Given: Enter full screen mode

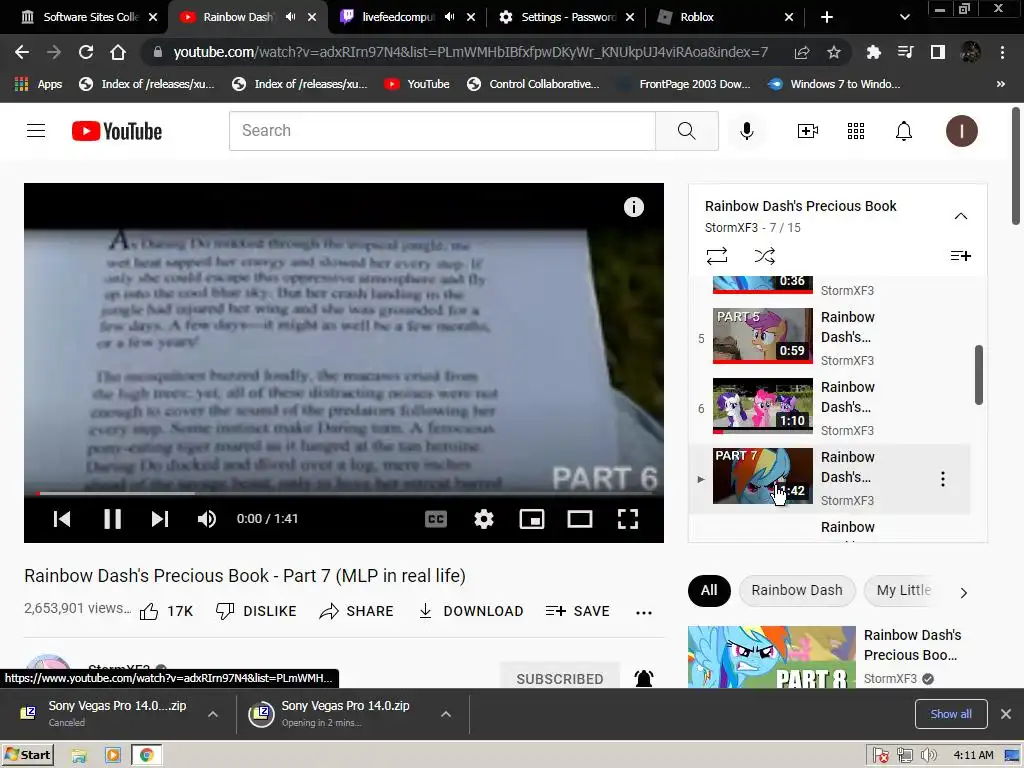Looking at the screenshot, I should pos(628,519).
